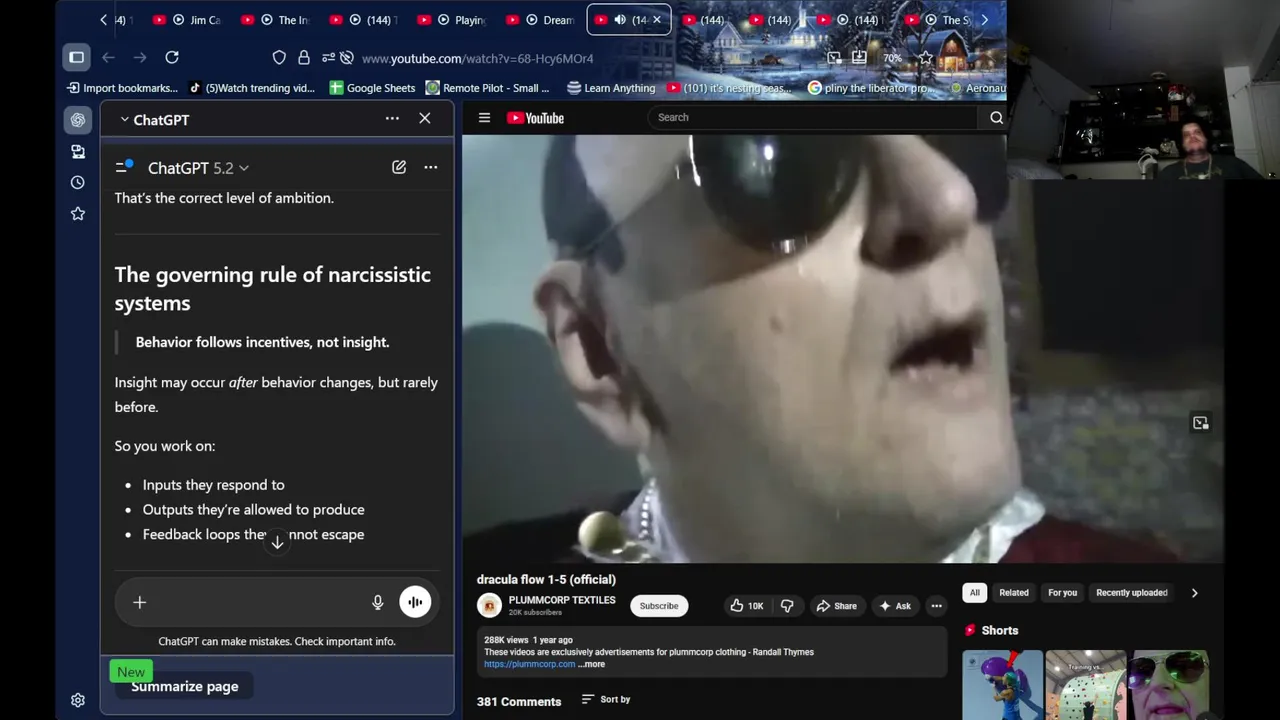Switch to the 'Jim Ca' tab
1280x720 pixels.
click(188, 20)
